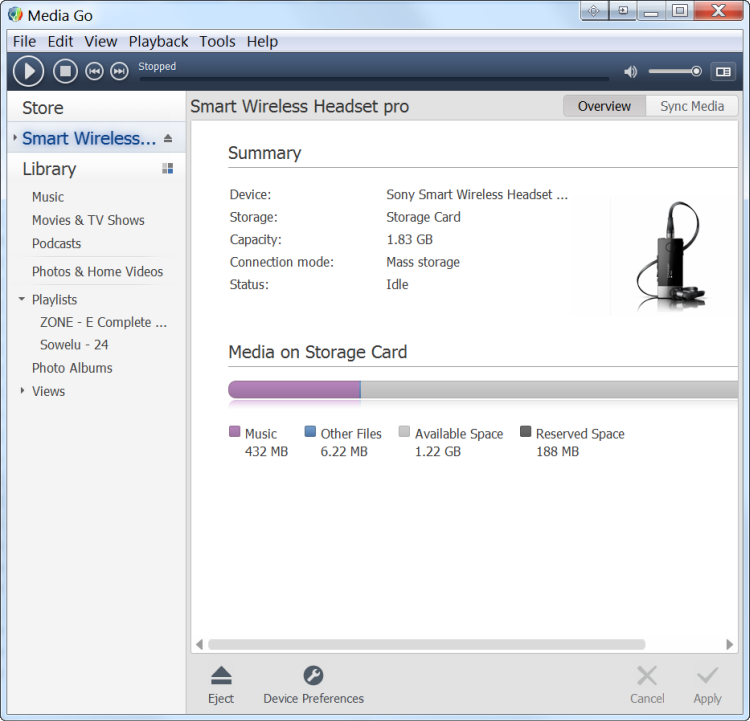Click the Media Go title bar icon
The image size is (750, 721).
15,14
